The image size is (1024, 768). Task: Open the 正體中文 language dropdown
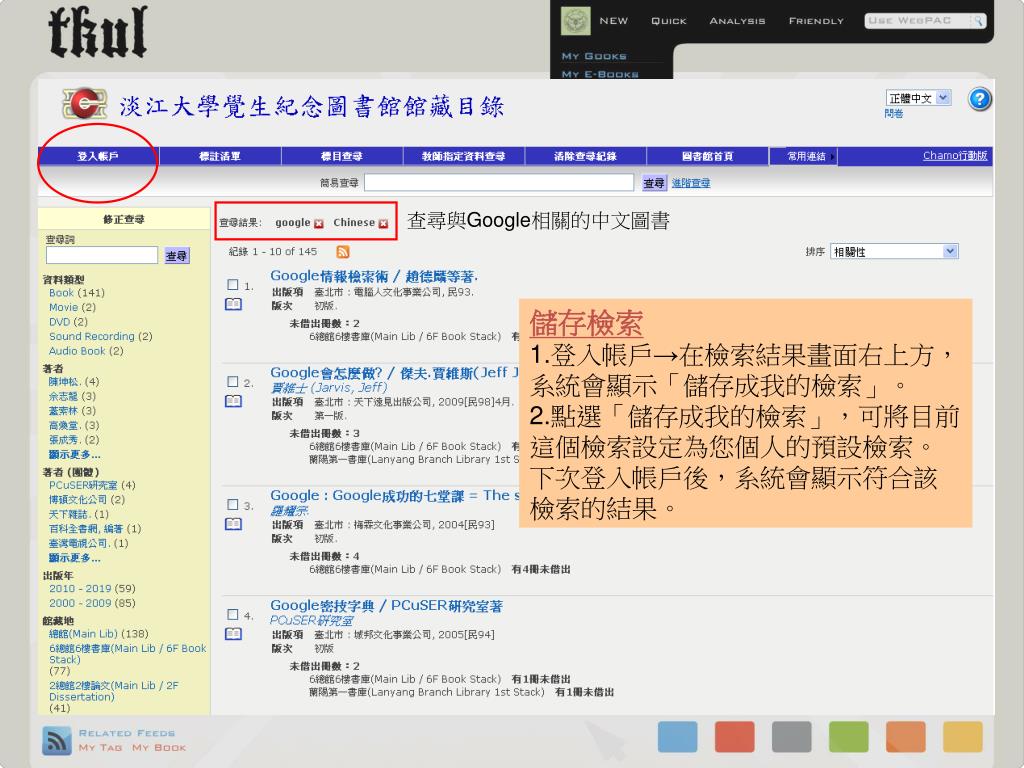coord(918,98)
